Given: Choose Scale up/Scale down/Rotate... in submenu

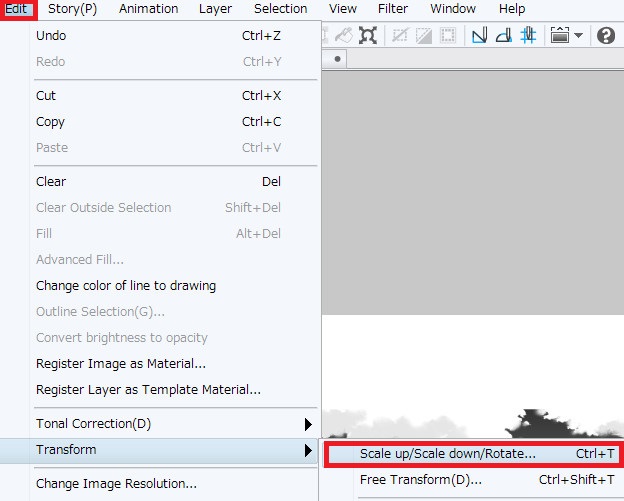Looking at the screenshot, I should pyautogui.click(x=473, y=454).
